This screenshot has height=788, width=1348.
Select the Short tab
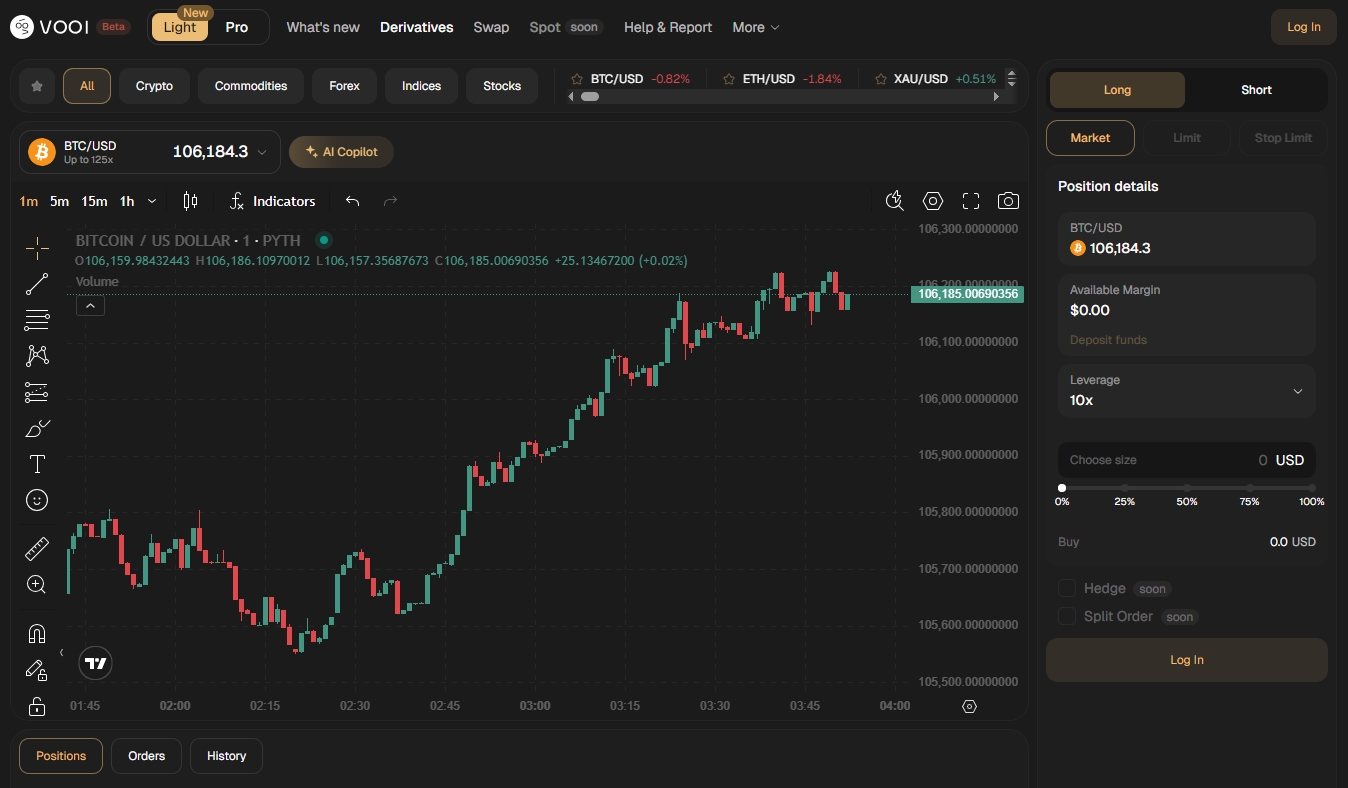1256,90
